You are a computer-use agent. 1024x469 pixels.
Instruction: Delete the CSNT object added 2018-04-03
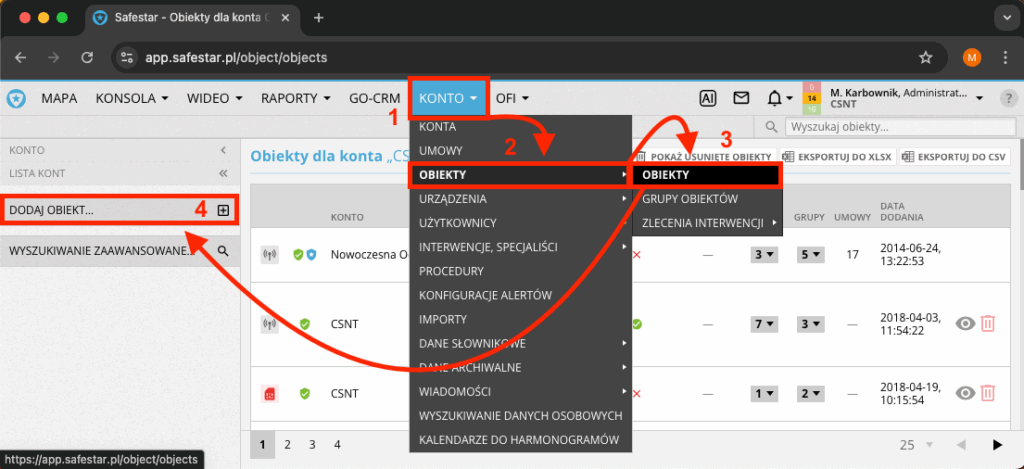988,323
